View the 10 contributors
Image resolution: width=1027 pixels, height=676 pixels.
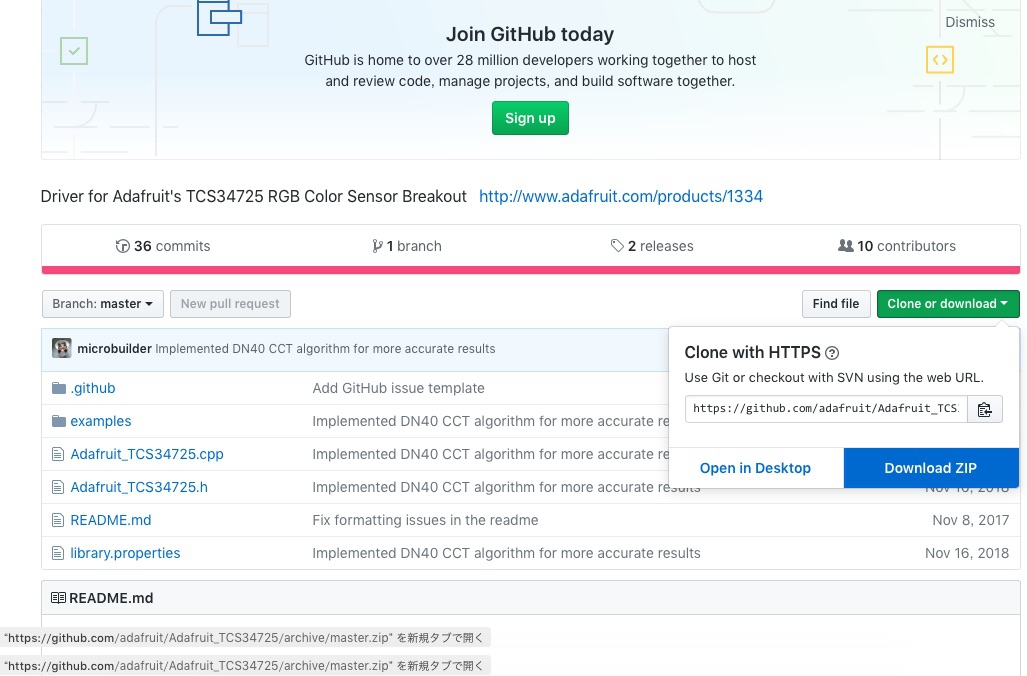click(x=897, y=246)
